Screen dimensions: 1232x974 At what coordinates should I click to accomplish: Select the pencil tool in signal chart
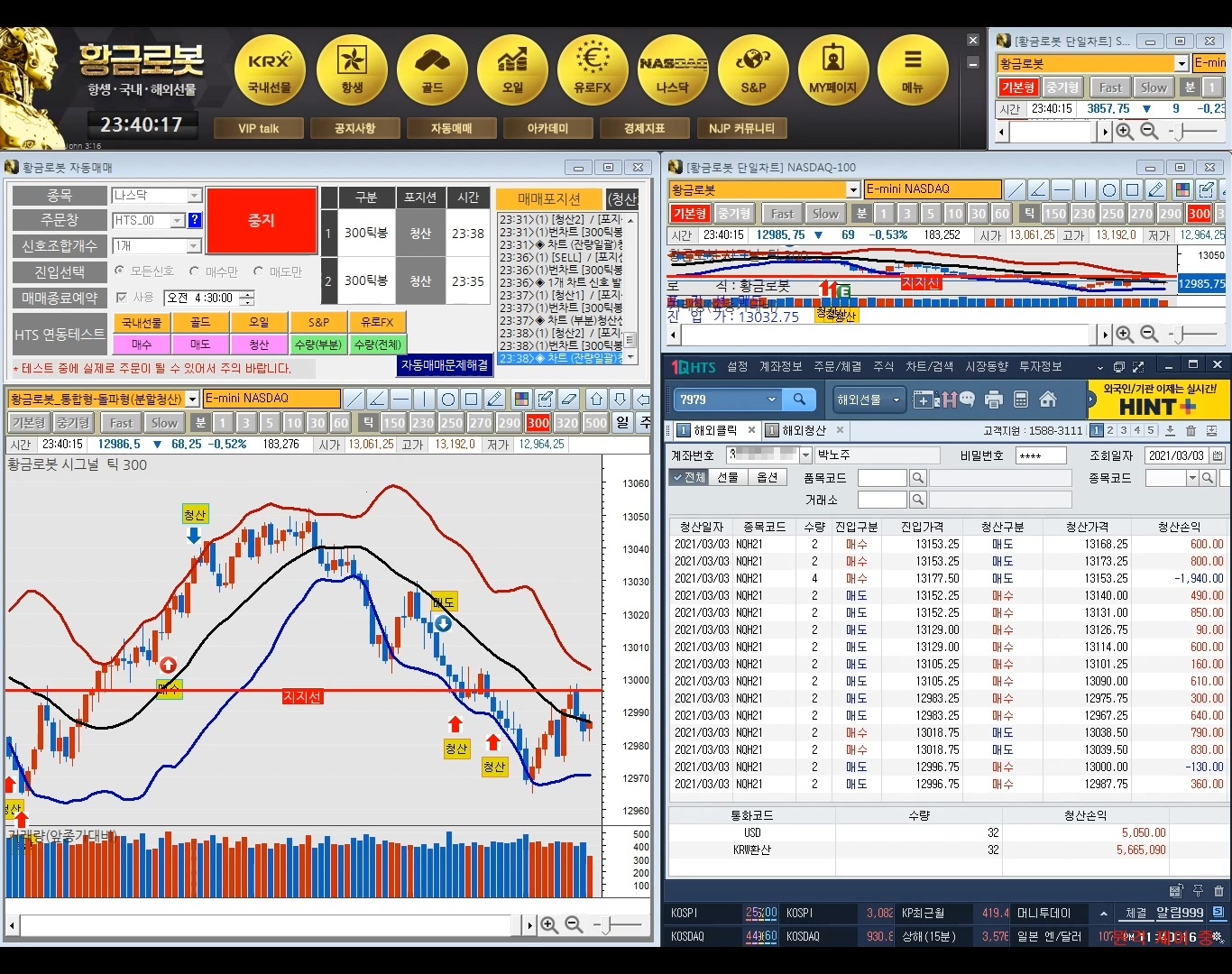(x=494, y=399)
